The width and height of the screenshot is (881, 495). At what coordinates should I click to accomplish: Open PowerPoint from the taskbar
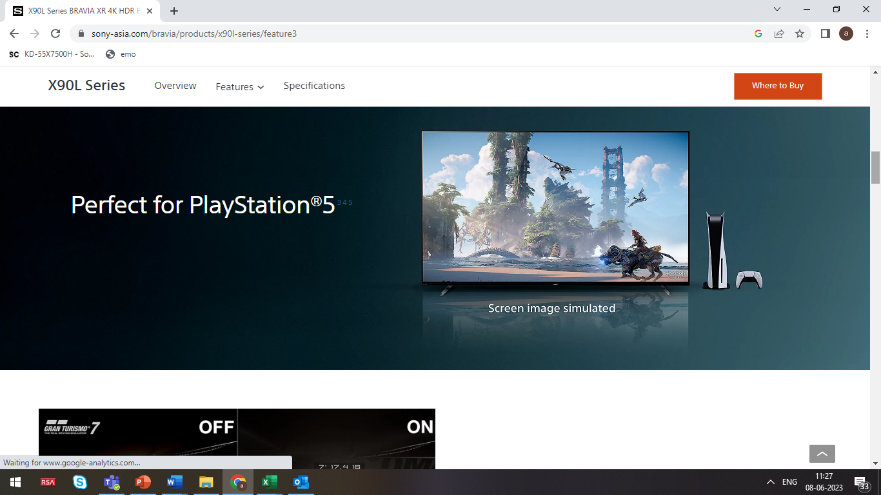point(143,482)
